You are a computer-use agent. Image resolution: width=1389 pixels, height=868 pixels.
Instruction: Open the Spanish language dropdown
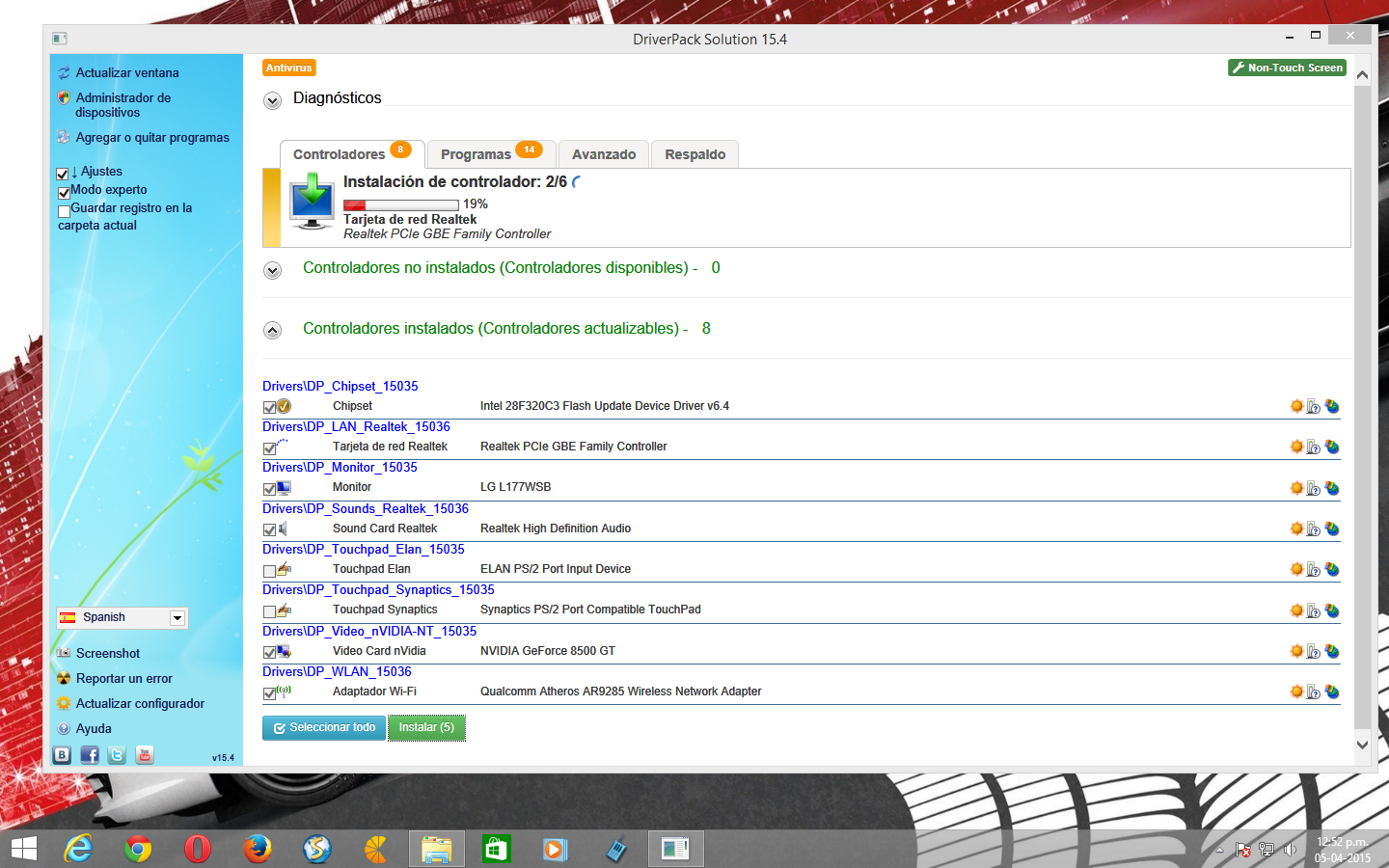[122, 617]
